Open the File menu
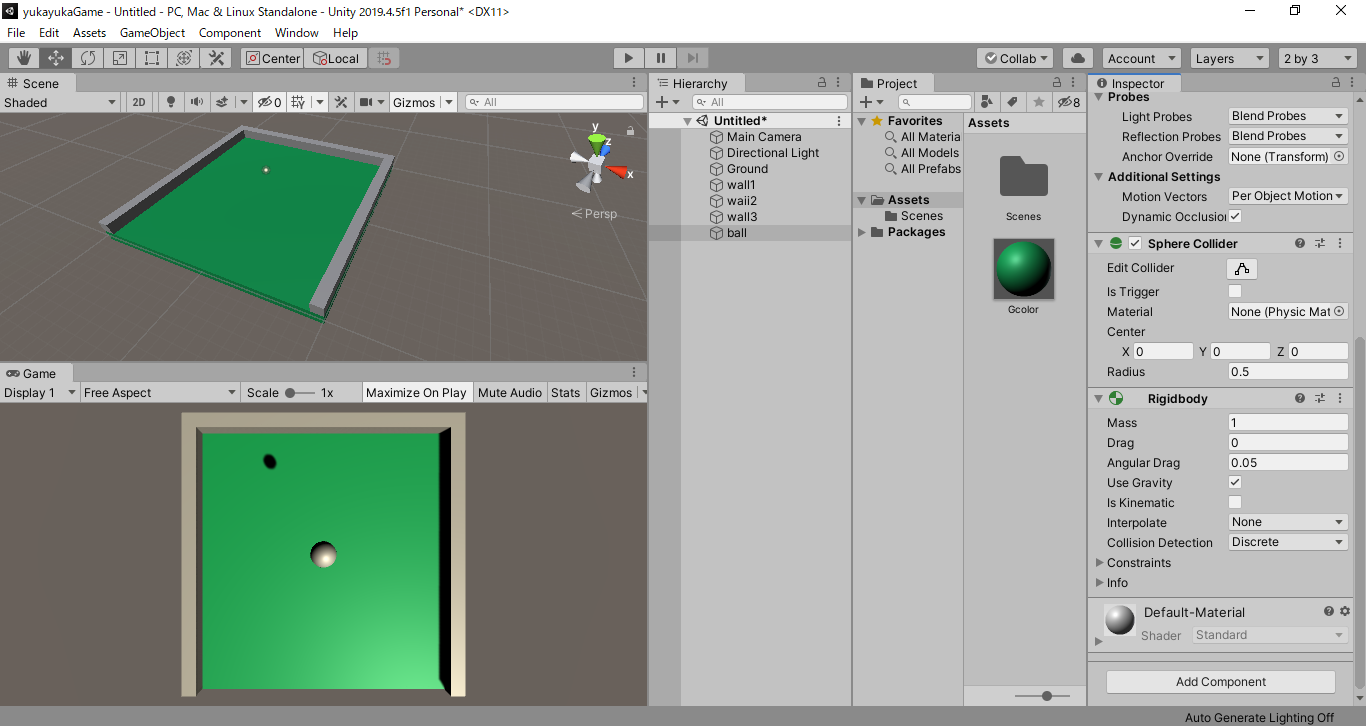 [x=16, y=33]
